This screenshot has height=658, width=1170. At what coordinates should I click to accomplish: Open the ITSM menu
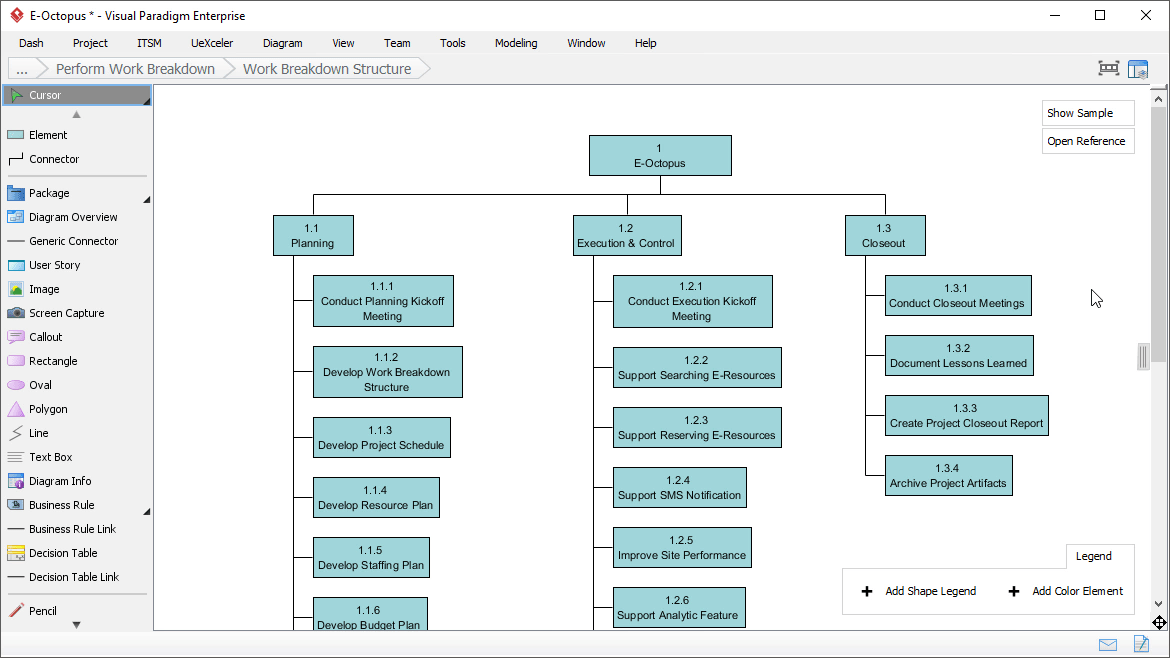click(x=149, y=43)
